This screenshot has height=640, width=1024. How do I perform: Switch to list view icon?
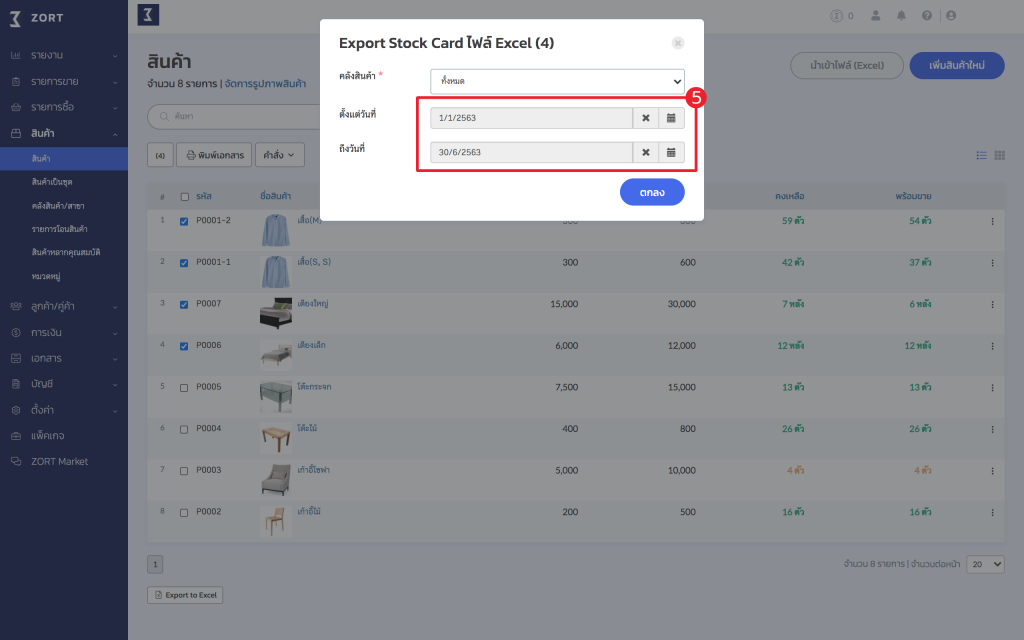981,155
